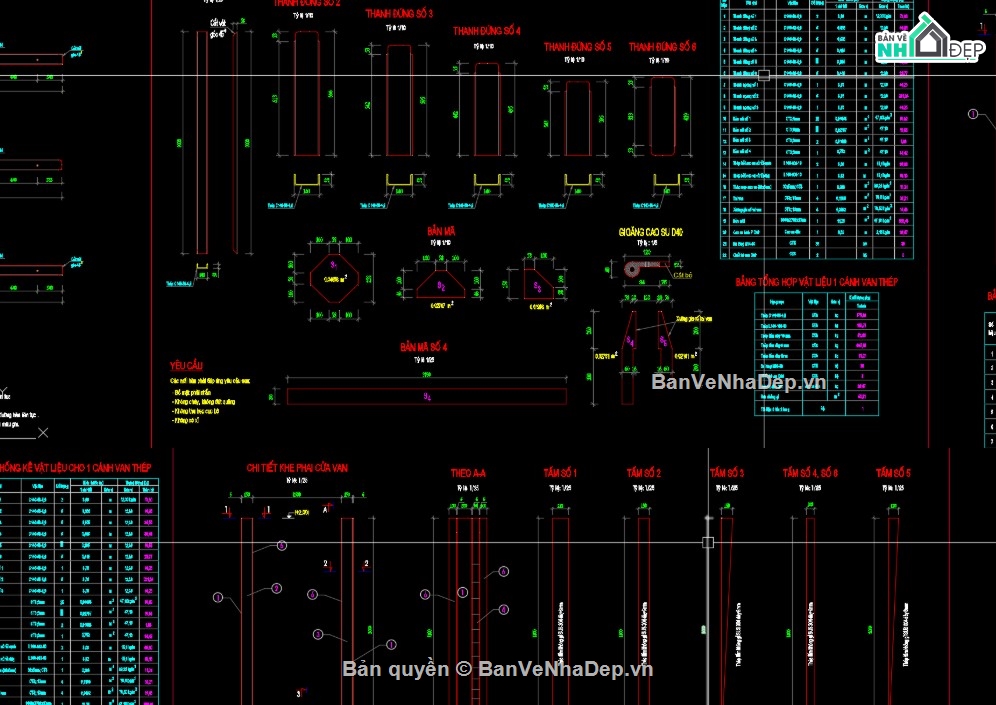996x705 pixels.
Task: Select the TẤM SỐ 1 title
Action: click(560, 473)
